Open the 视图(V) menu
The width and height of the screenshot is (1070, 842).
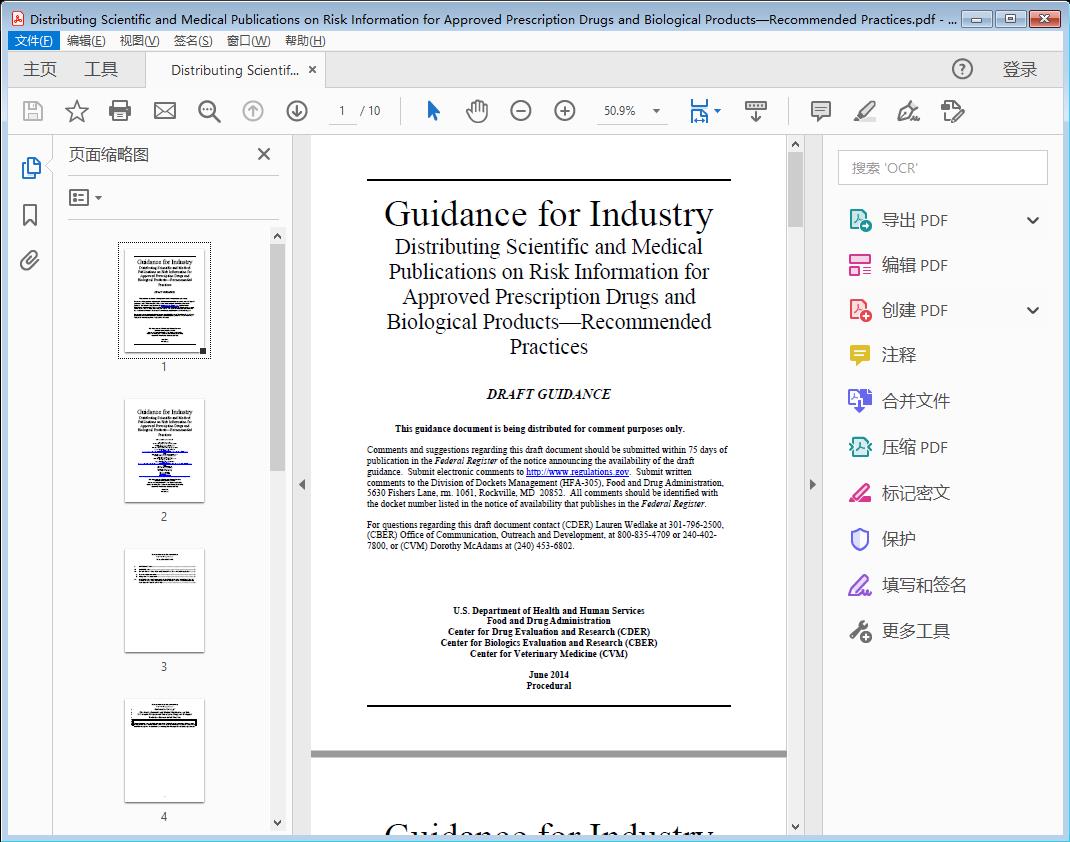click(139, 41)
